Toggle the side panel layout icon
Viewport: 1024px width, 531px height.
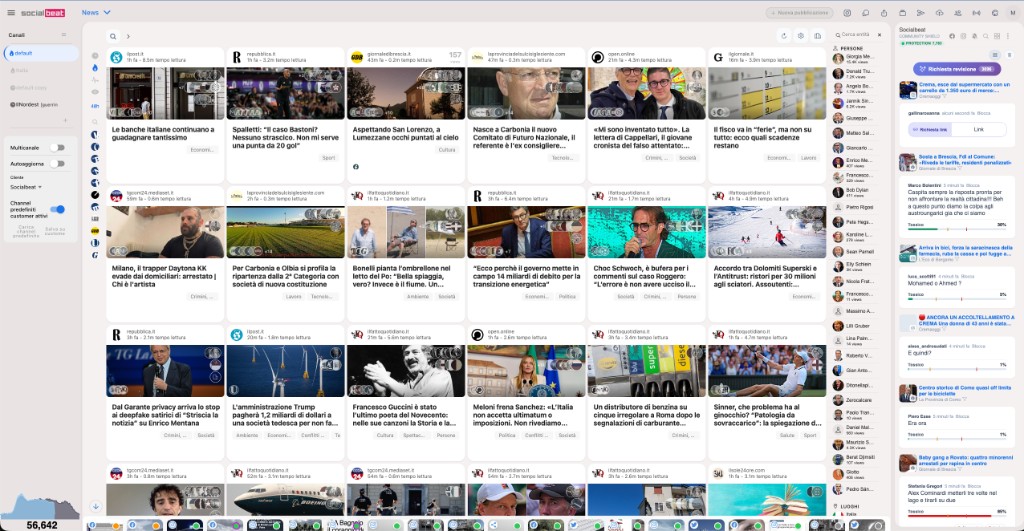pos(817,36)
